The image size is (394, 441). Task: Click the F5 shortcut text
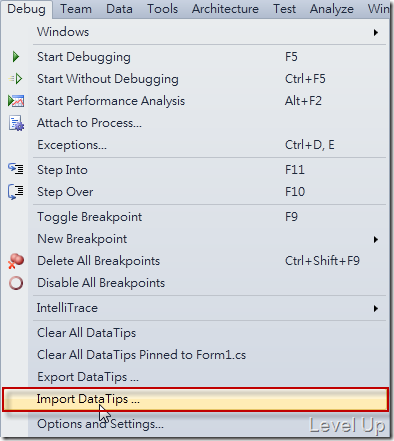pyautogui.click(x=291, y=57)
